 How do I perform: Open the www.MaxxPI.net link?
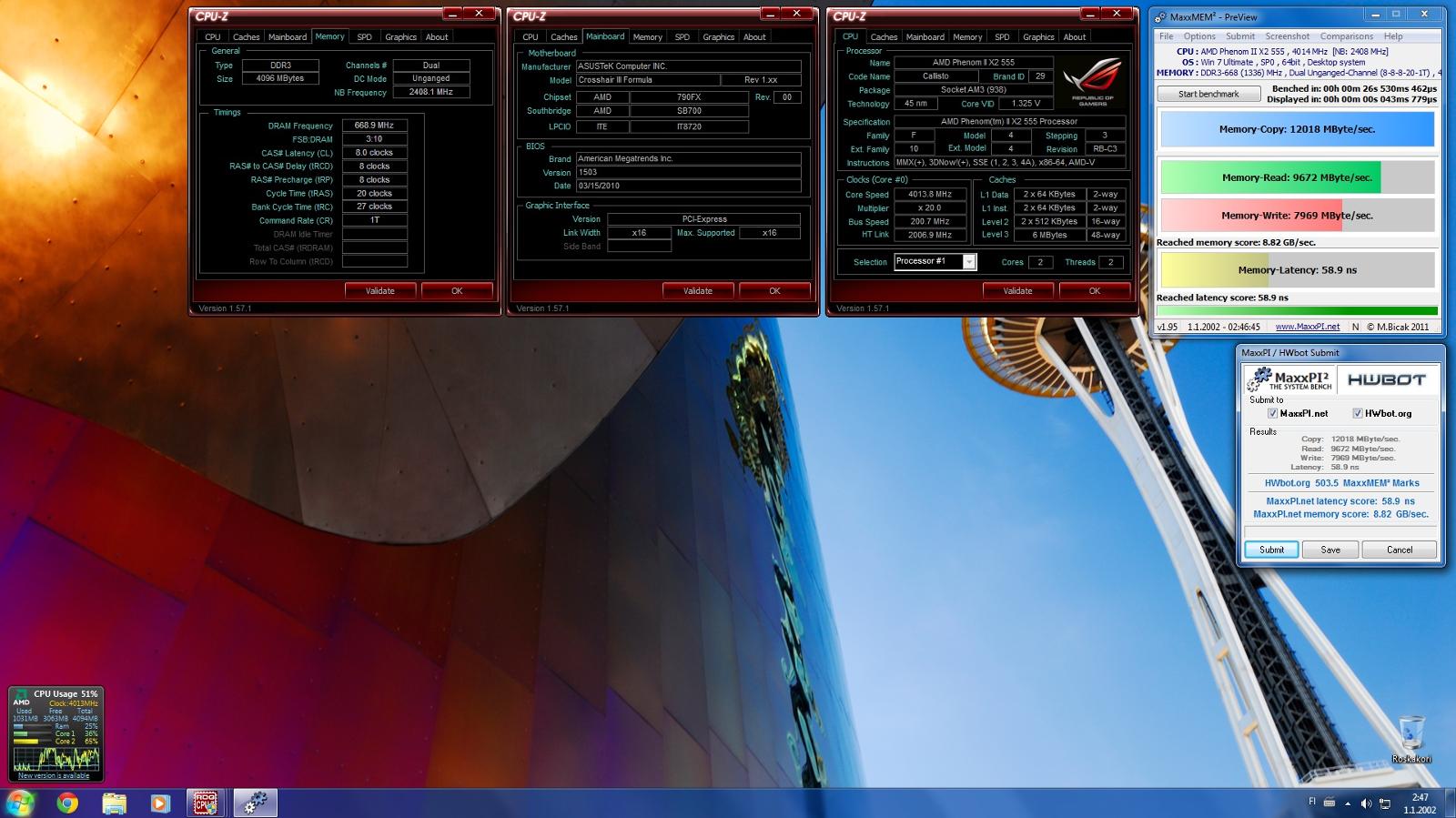1307,327
